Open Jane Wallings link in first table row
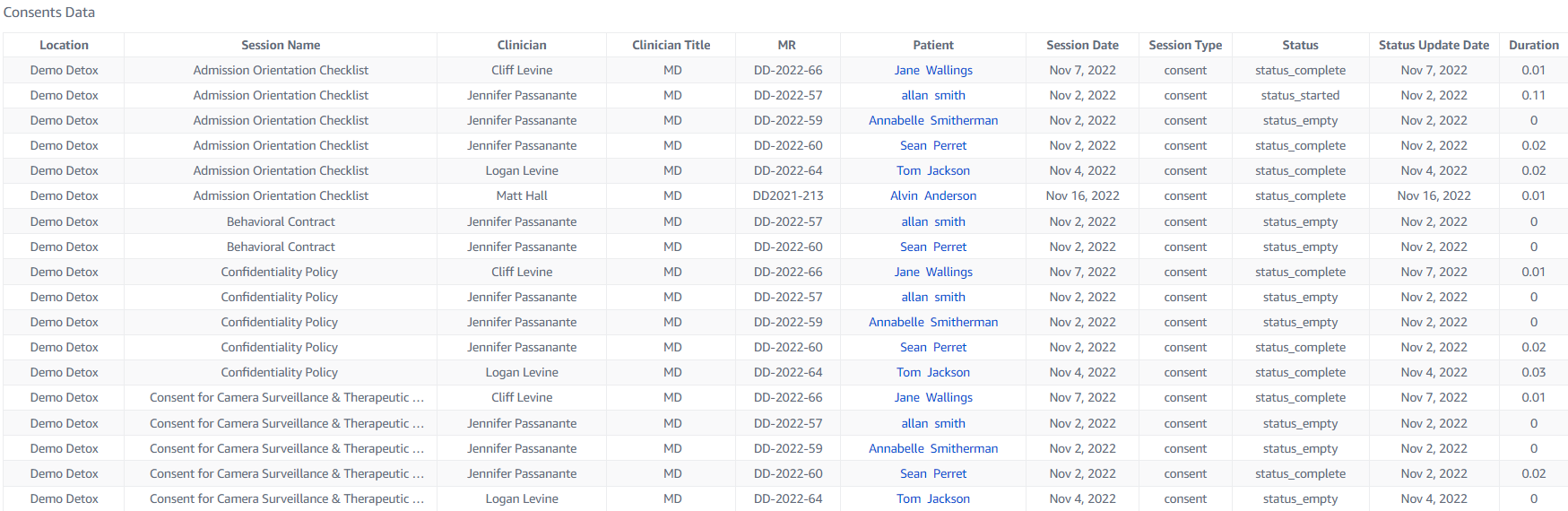The image size is (1568, 511). coord(933,70)
